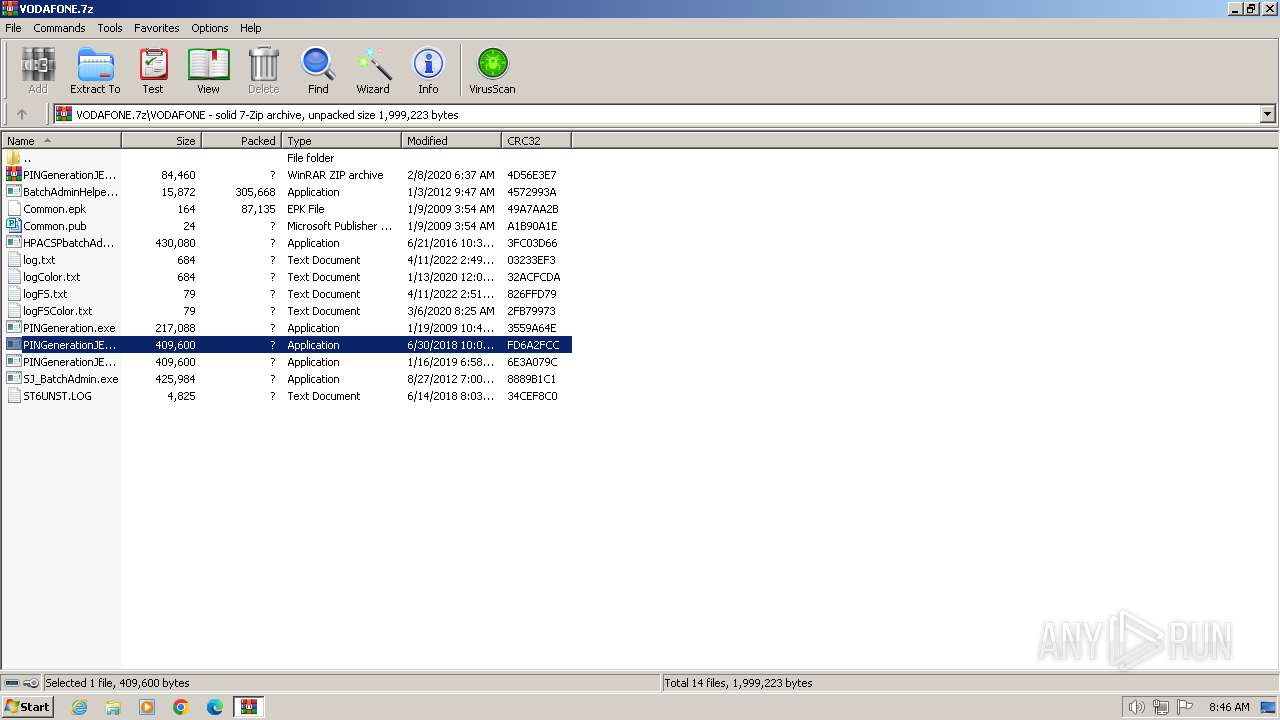The height and width of the screenshot is (720, 1280).
Task: Click the Extract To toolbar icon
Action: pos(95,71)
